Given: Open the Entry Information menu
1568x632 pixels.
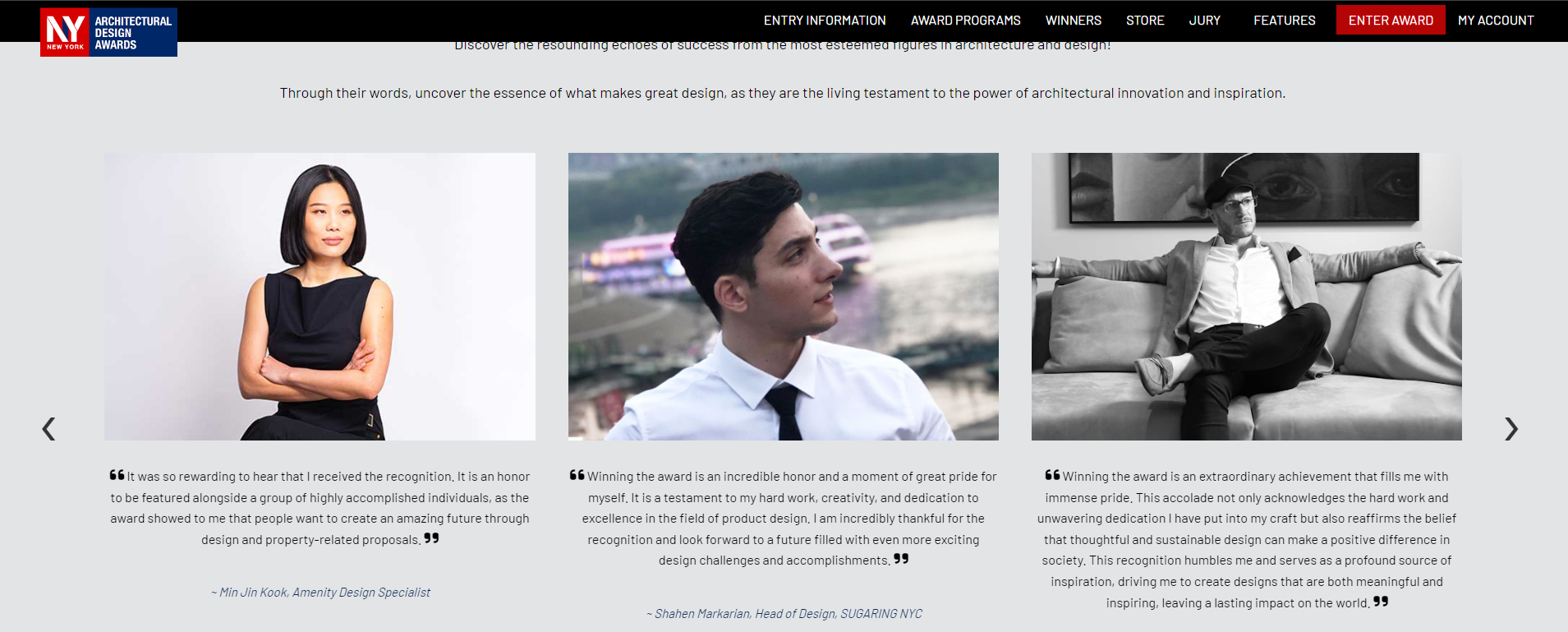Looking at the screenshot, I should click(x=825, y=21).
